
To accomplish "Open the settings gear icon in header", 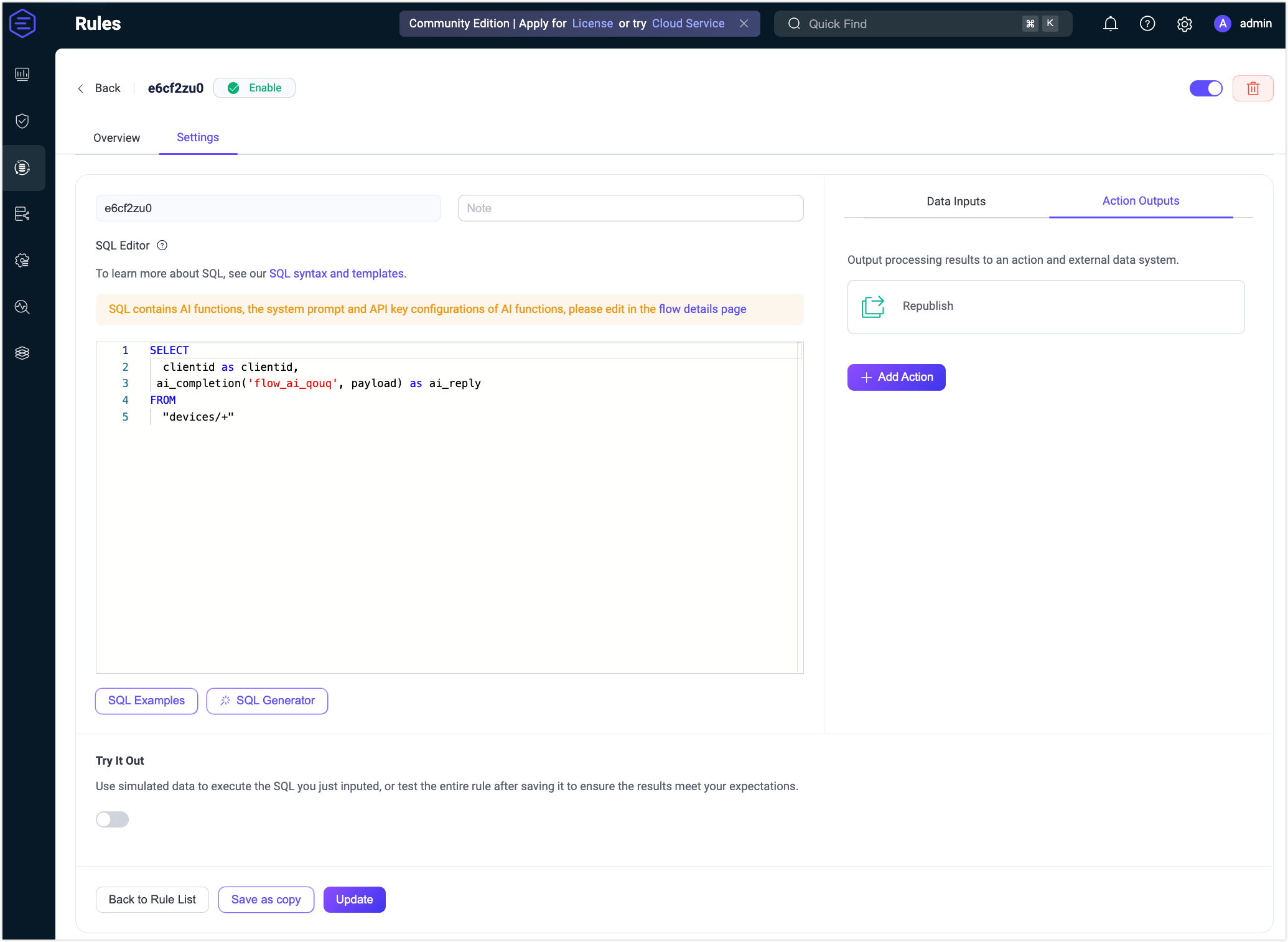I will click(1184, 24).
